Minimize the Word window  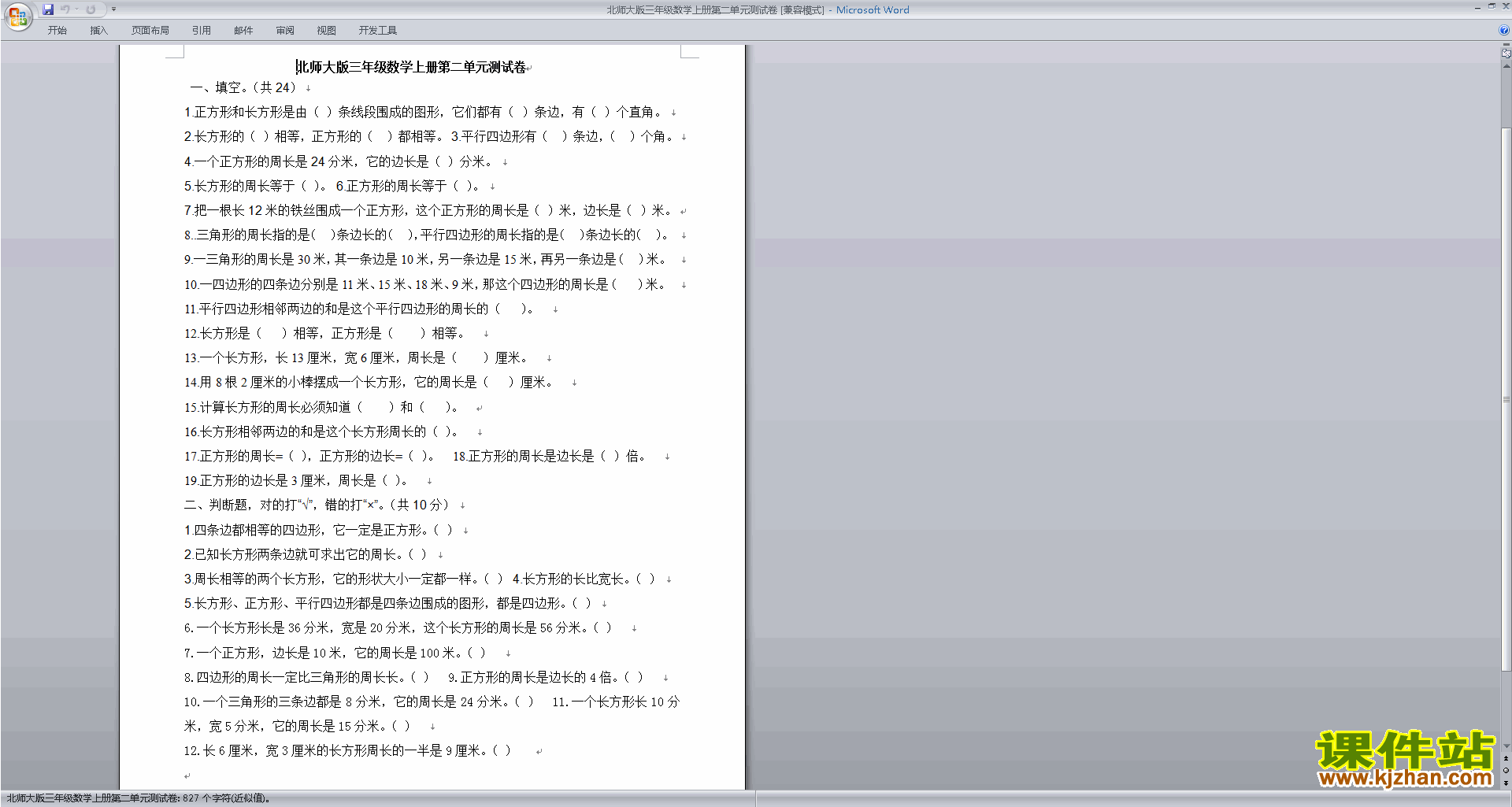[1477, 7]
